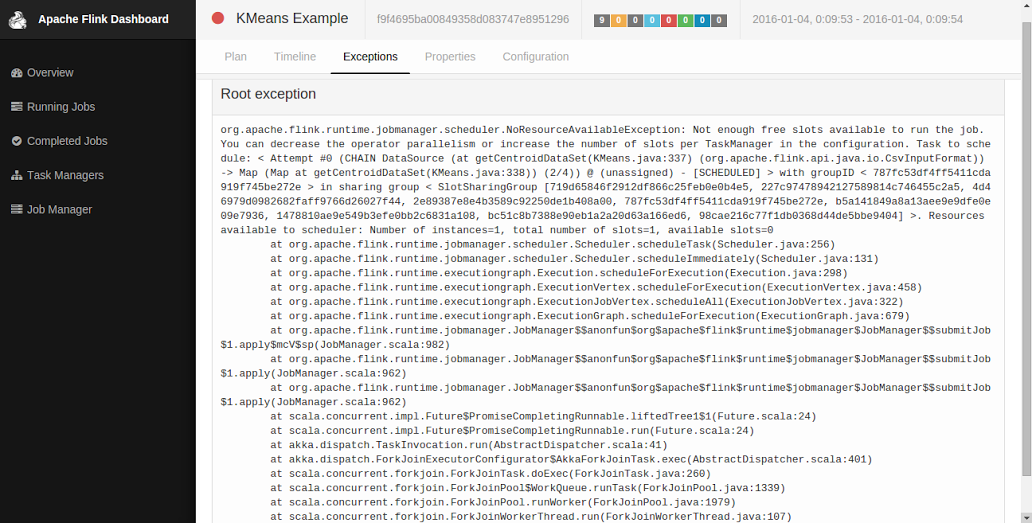Screen dimensions: 1032x523
Task: Click the liftedTree1$1(Future.scala:24) line
Action: tap(544, 417)
